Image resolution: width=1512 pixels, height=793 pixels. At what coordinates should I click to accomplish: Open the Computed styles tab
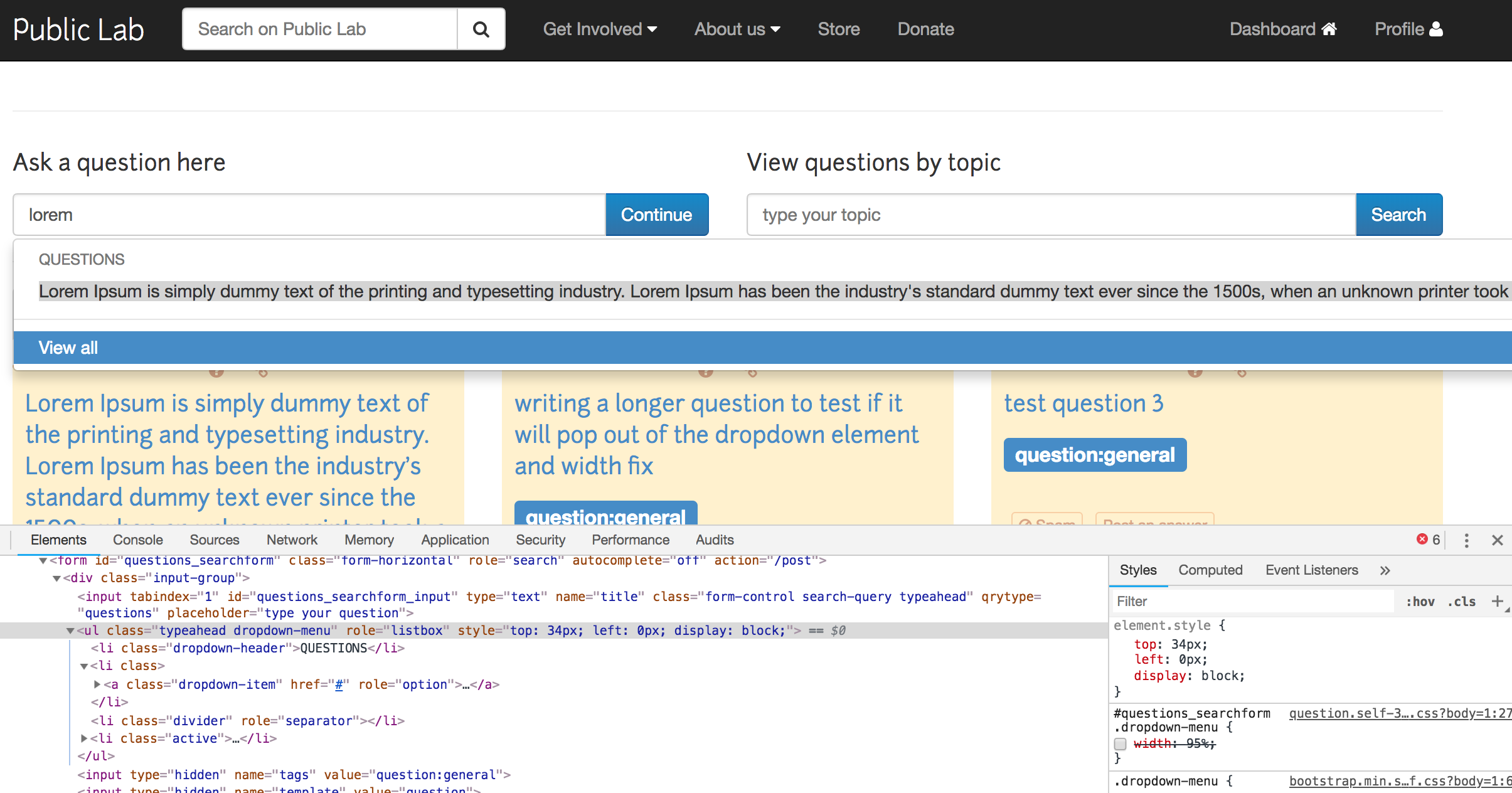point(1210,570)
